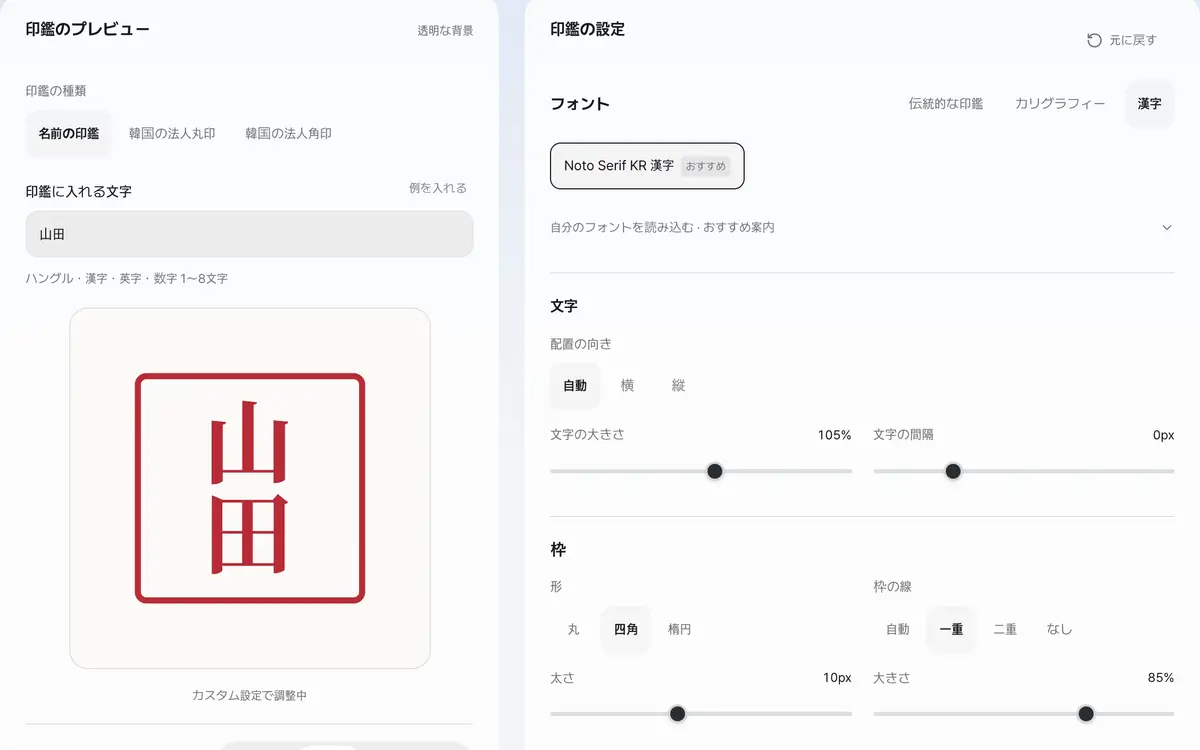Select 韓国の法人丸印 seal type

[x=172, y=133]
